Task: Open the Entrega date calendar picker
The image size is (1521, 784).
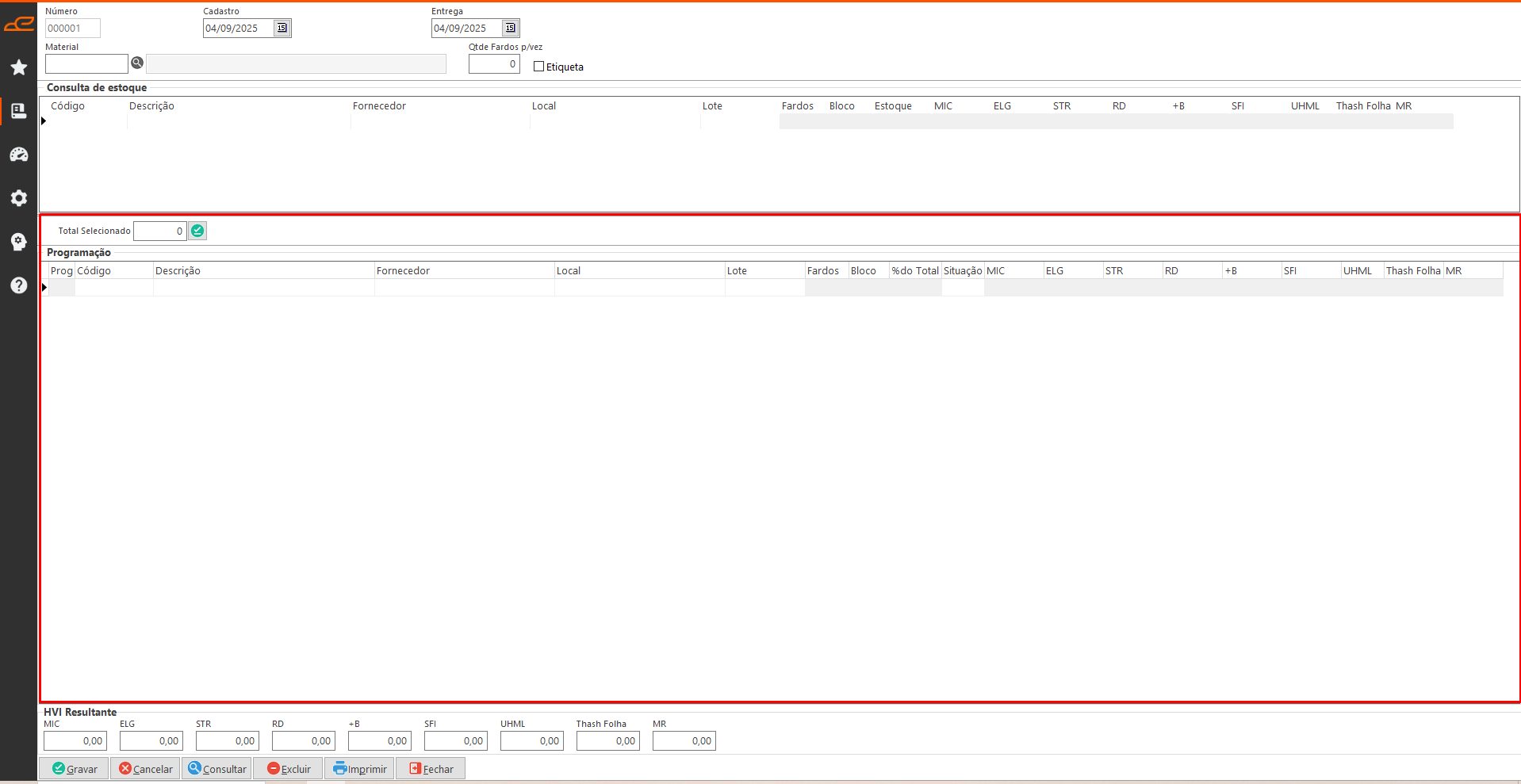Action: coord(510,28)
